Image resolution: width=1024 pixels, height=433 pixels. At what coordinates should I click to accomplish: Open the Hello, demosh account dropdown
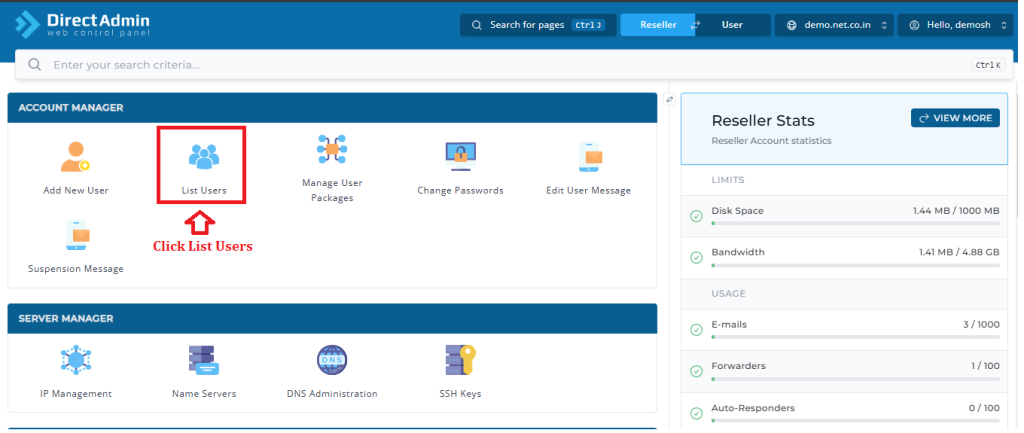pos(955,25)
